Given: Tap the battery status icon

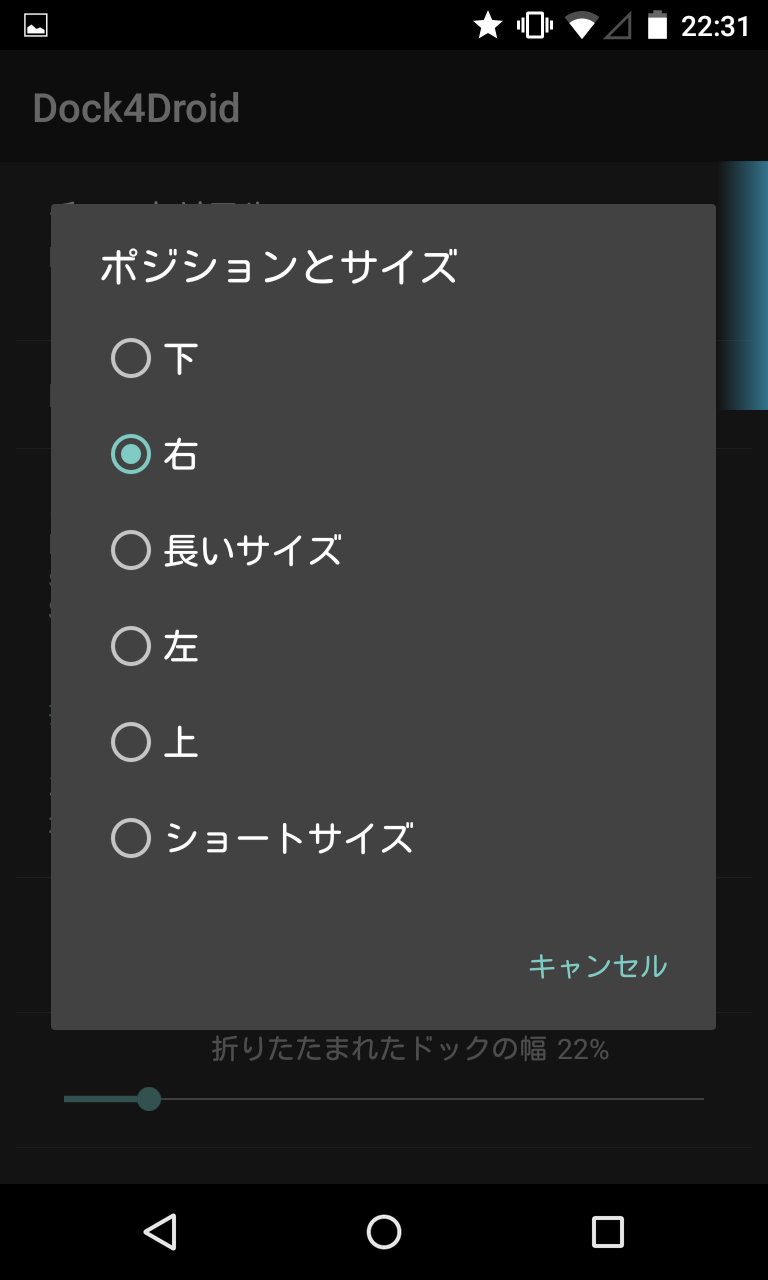Looking at the screenshot, I should tap(657, 26).
